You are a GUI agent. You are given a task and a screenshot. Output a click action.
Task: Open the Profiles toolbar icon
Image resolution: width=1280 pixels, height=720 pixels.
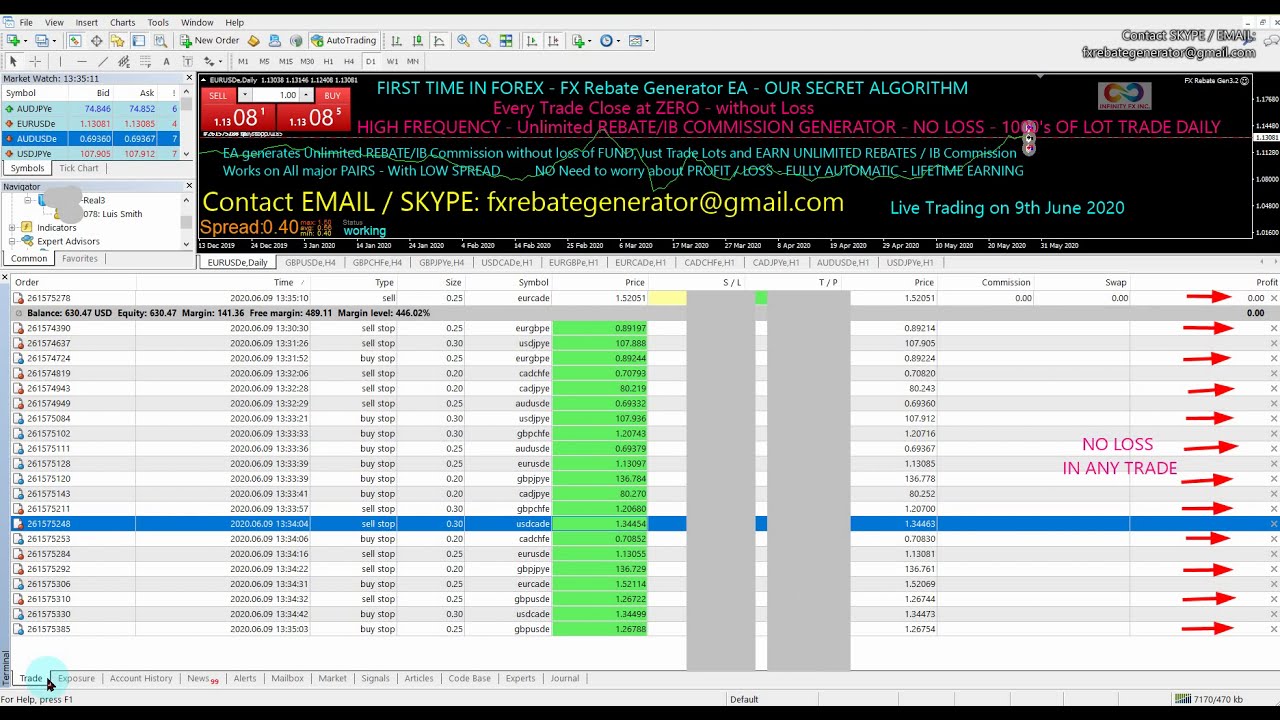(41, 41)
